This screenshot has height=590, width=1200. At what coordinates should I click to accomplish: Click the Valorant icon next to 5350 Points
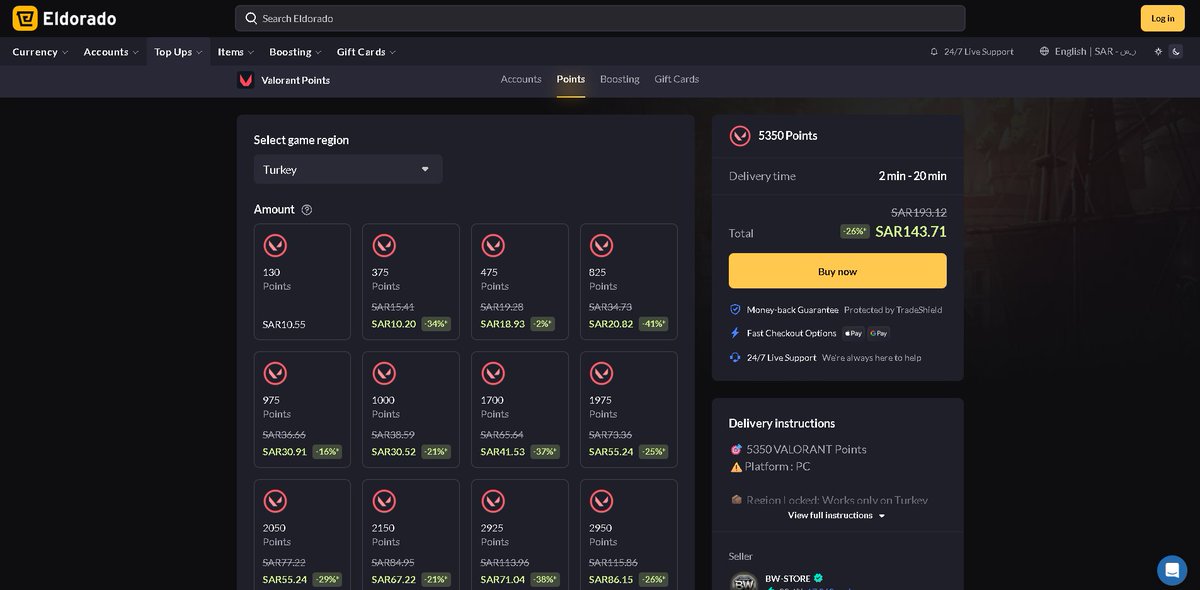[740, 136]
